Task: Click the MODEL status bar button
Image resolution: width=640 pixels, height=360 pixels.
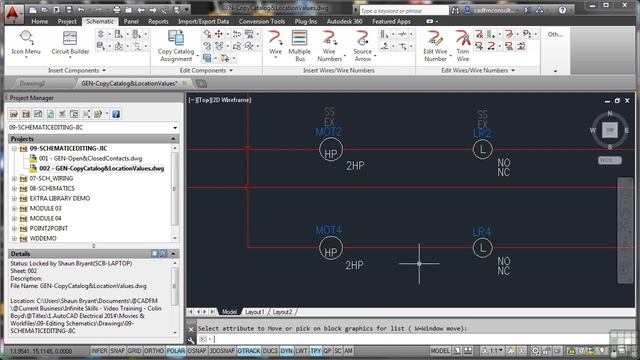Action: coord(440,351)
